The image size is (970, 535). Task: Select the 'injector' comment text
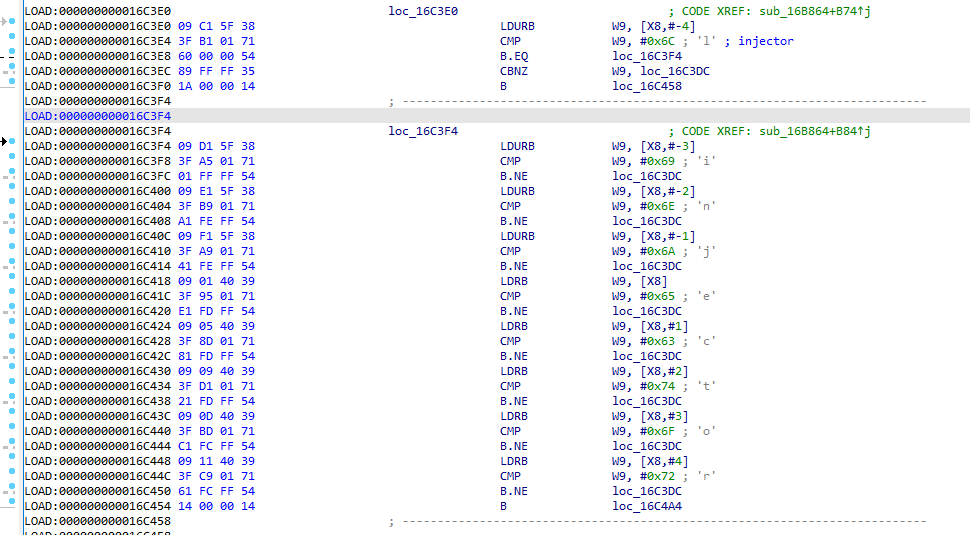766,41
